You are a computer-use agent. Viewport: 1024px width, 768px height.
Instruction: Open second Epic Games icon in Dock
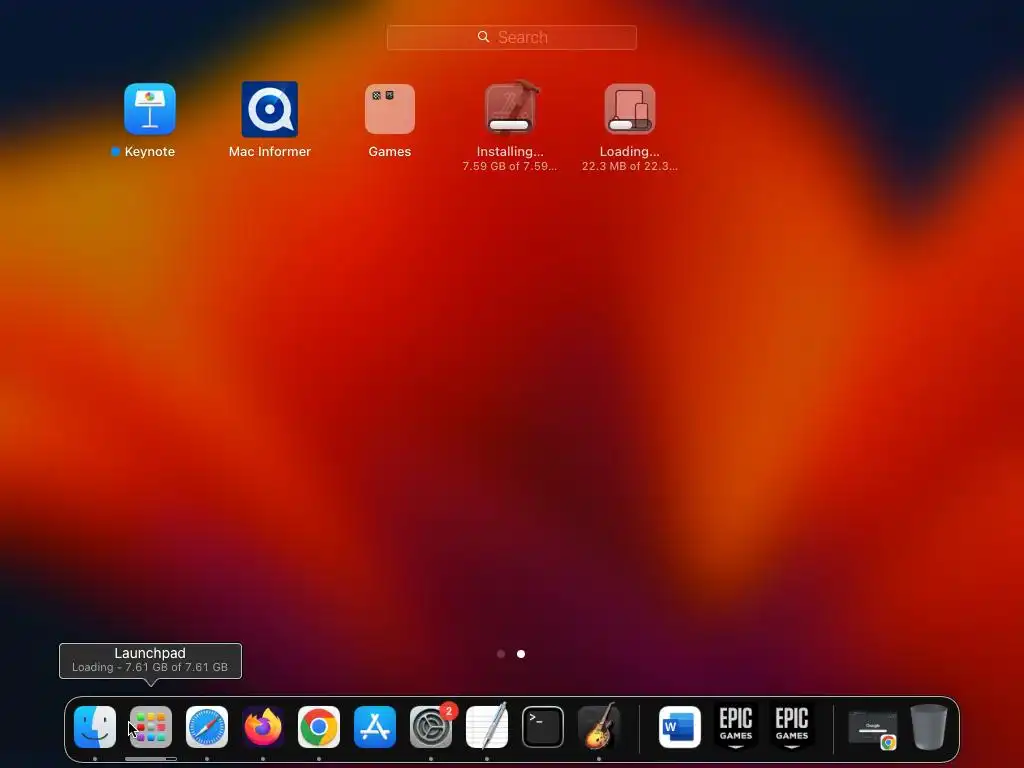(x=792, y=727)
